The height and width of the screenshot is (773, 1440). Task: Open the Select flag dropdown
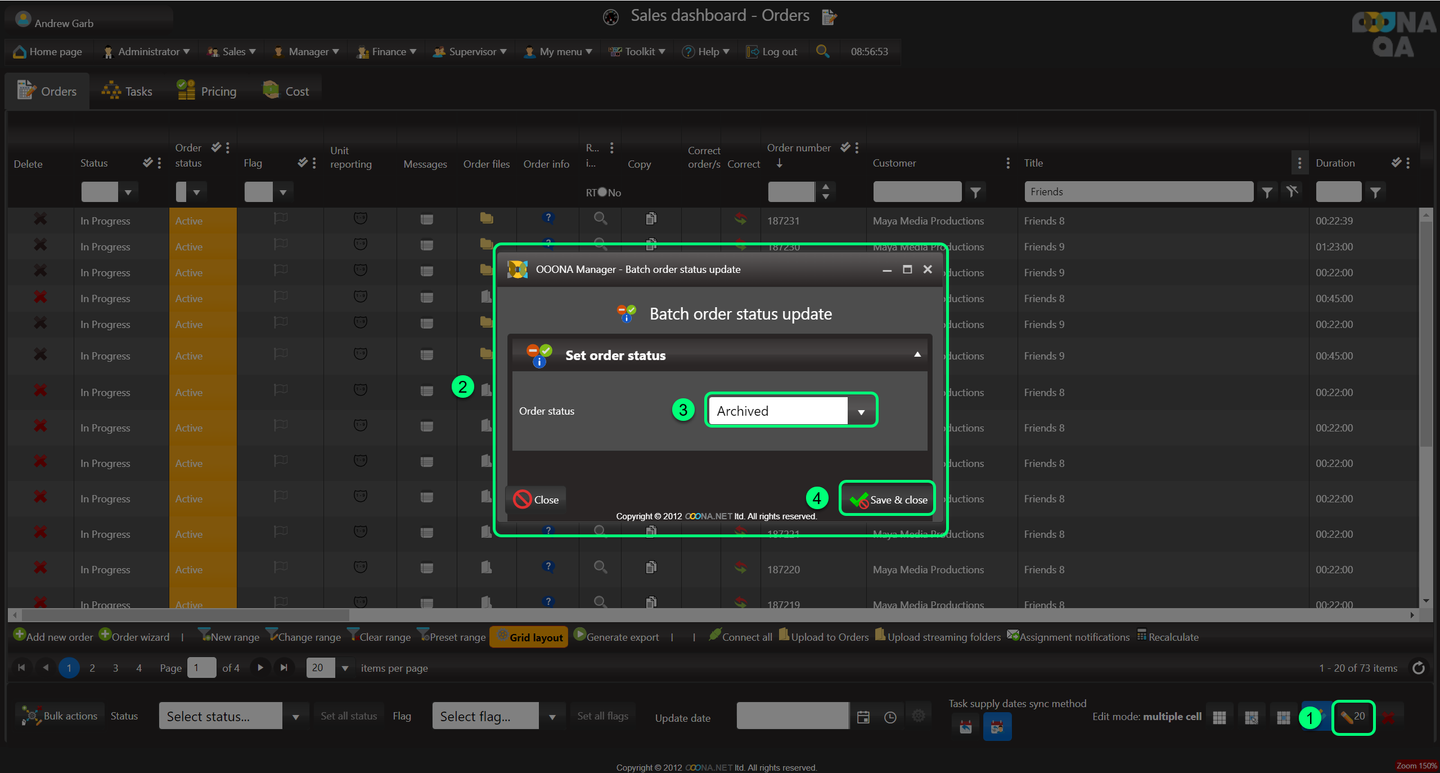tap(552, 716)
